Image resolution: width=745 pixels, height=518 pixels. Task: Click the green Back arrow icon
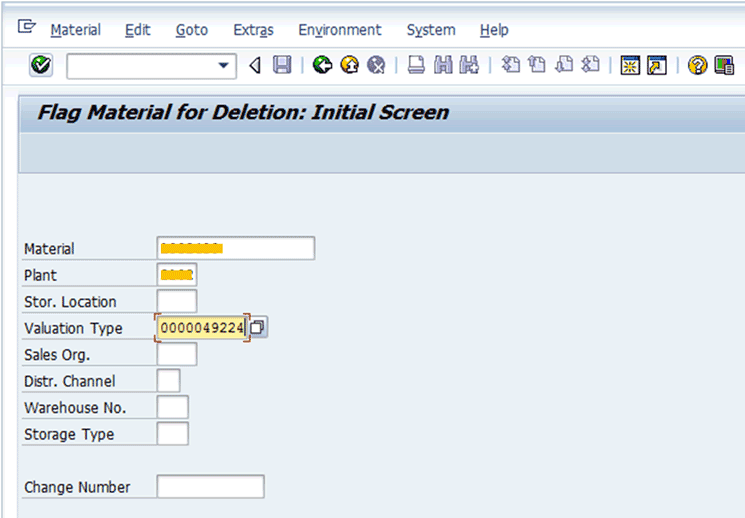tap(322, 65)
